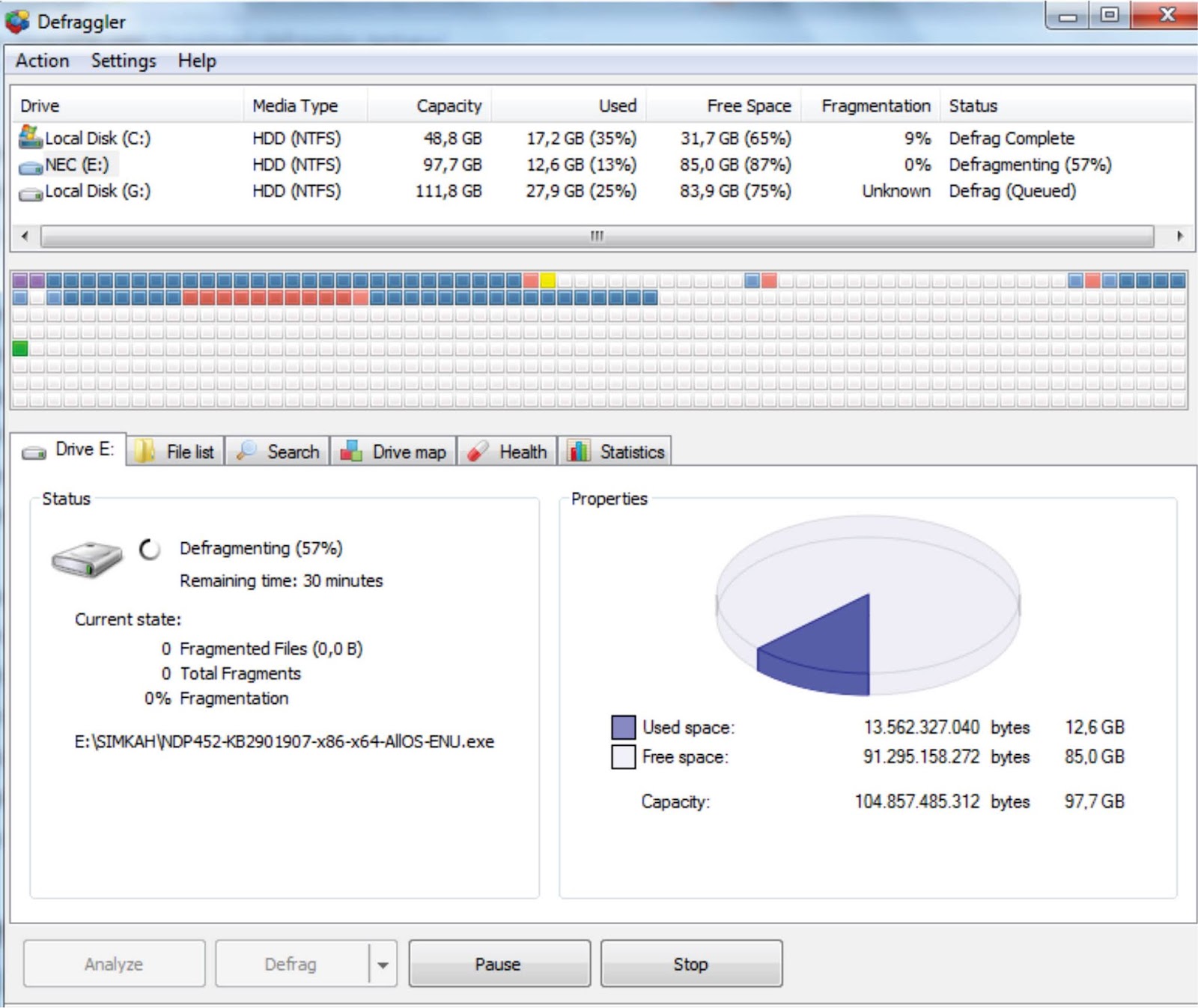
Task: Click the Local Disk (C:) drive icon
Action: tap(30, 137)
